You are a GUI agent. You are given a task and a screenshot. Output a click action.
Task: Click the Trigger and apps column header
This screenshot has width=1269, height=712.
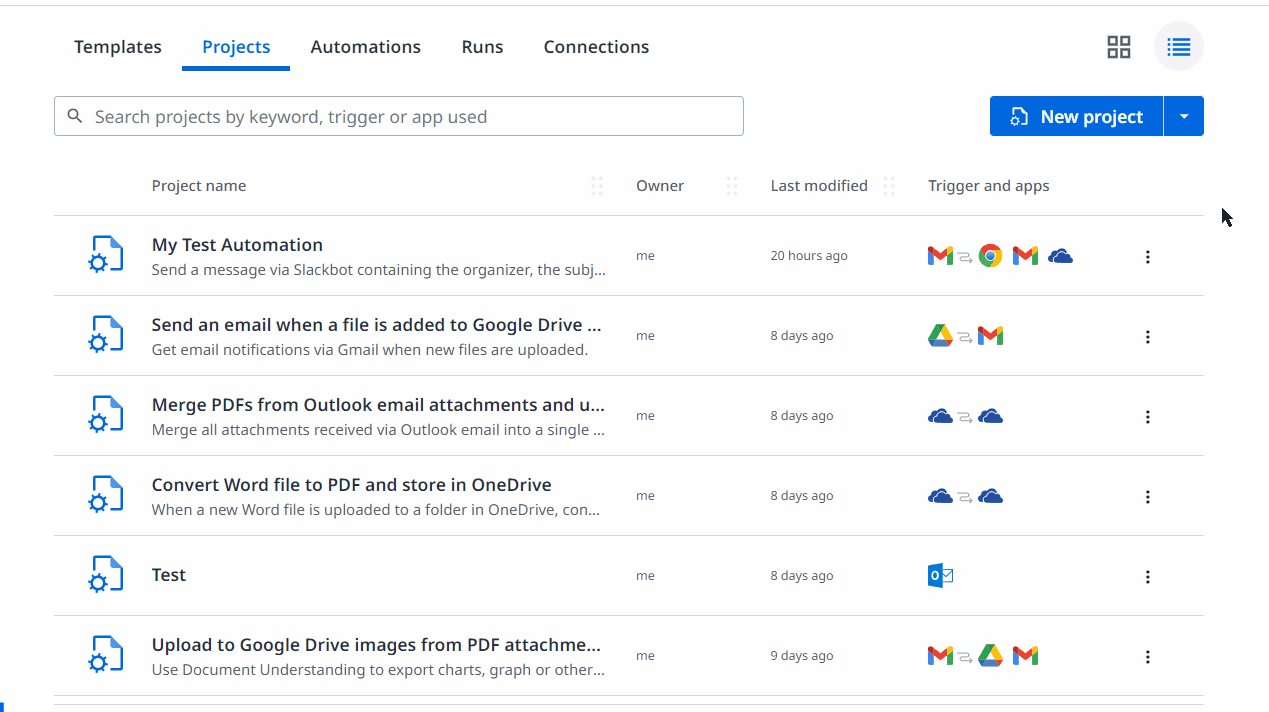[x=989, y=185]
